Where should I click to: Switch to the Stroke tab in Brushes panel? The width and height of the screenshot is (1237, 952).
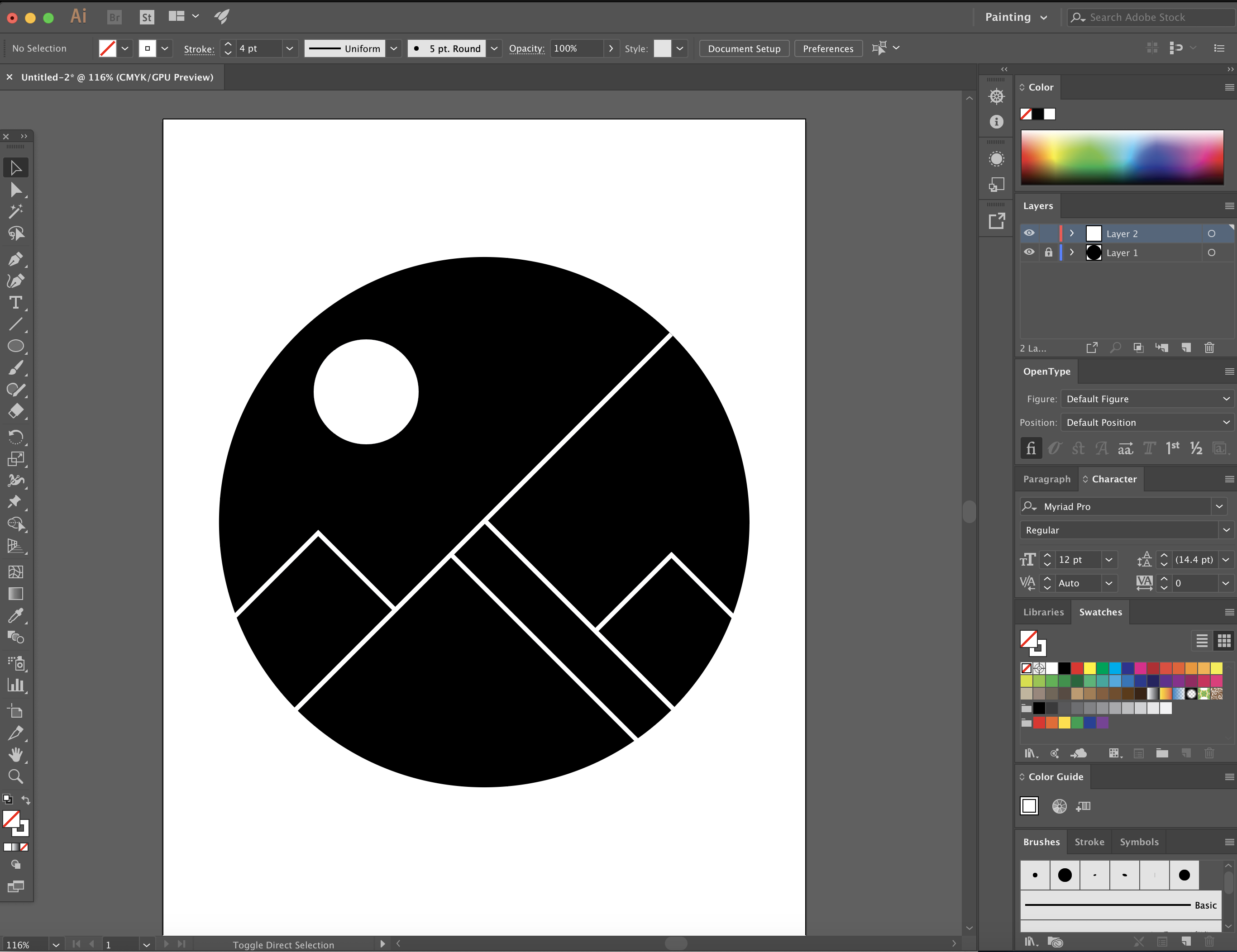click(x=1089, y=842)
